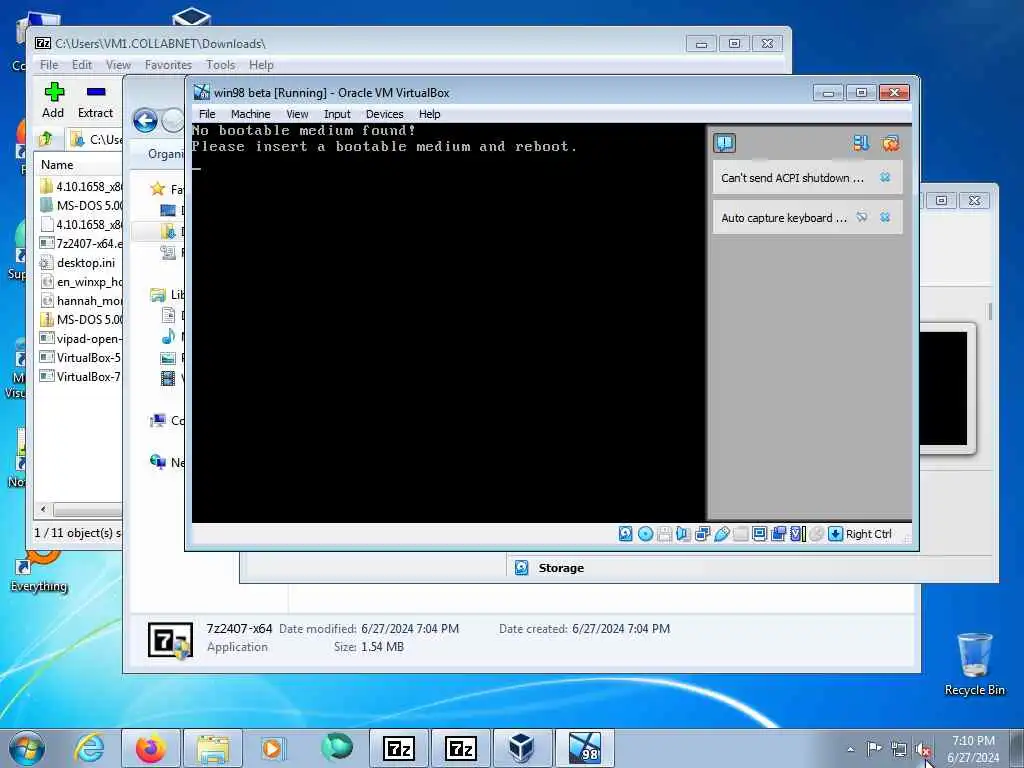
Task: Click the win98 VM taskbar button
Action: tap(584, 748)
